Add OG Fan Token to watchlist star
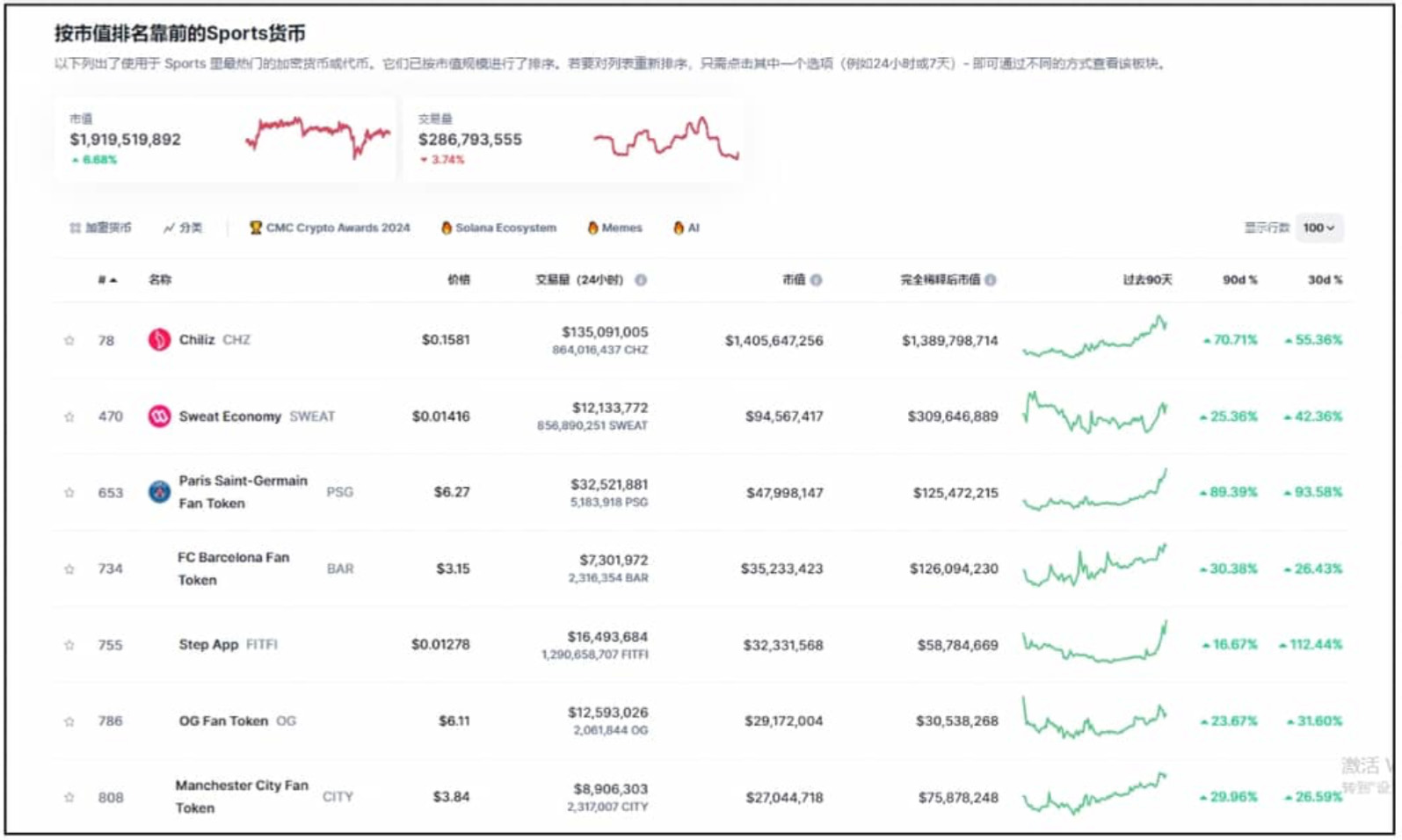Screen dimensions: 1402x840 pos(69,722)
